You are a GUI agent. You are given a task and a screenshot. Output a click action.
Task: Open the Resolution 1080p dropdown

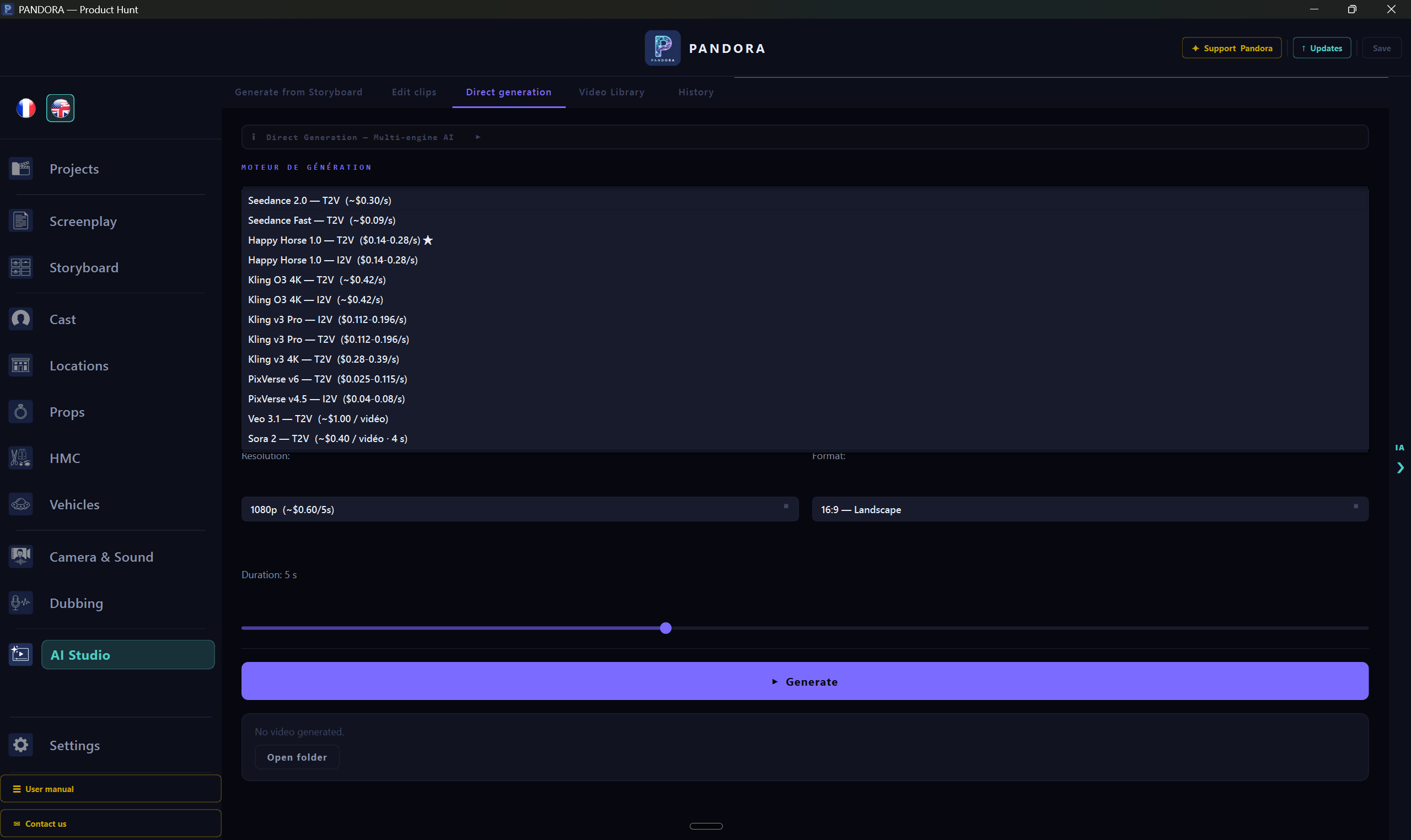click(x=520, y=509)
